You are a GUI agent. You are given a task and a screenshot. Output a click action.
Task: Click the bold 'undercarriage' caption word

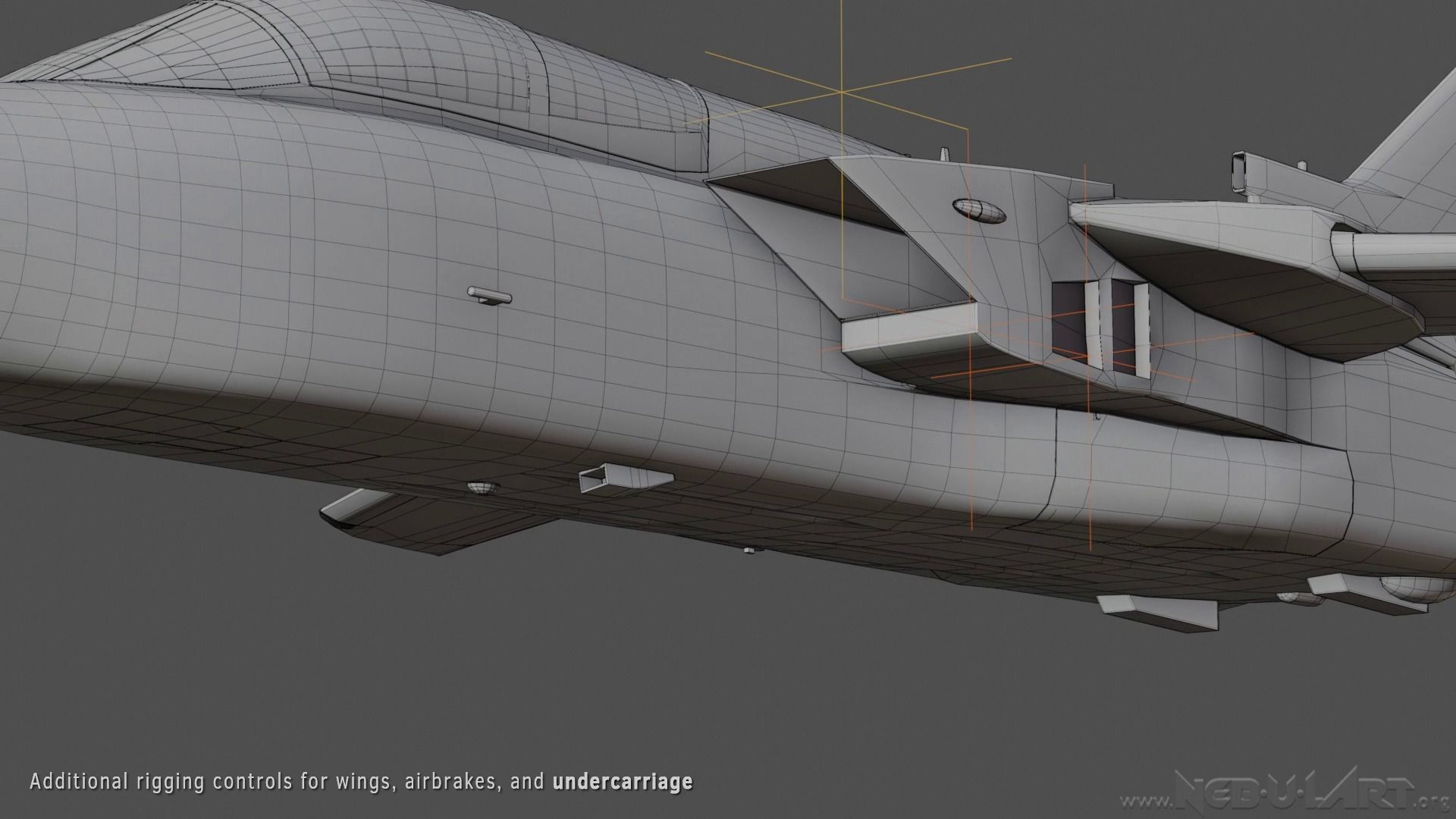[623, 782]
